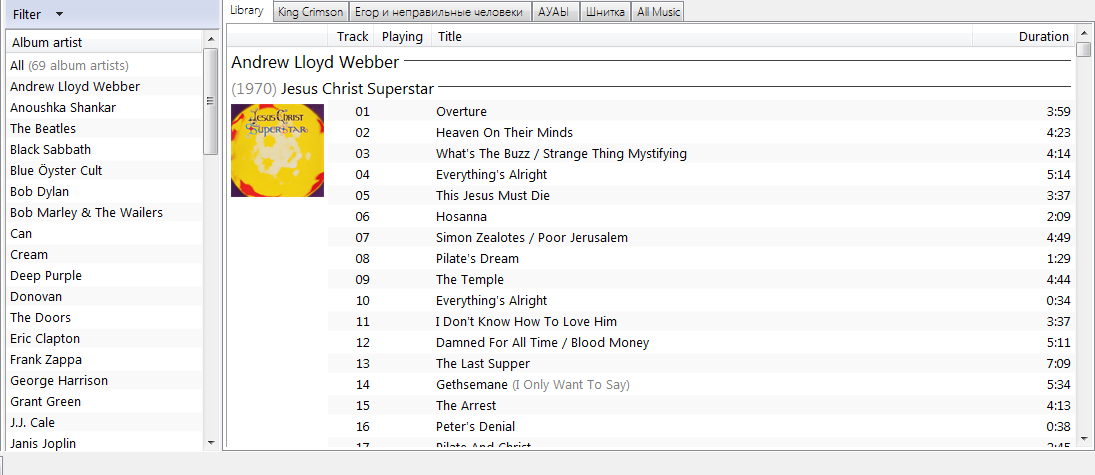
Task: Switch to the King Crimson tab
Action: [310, 12]
